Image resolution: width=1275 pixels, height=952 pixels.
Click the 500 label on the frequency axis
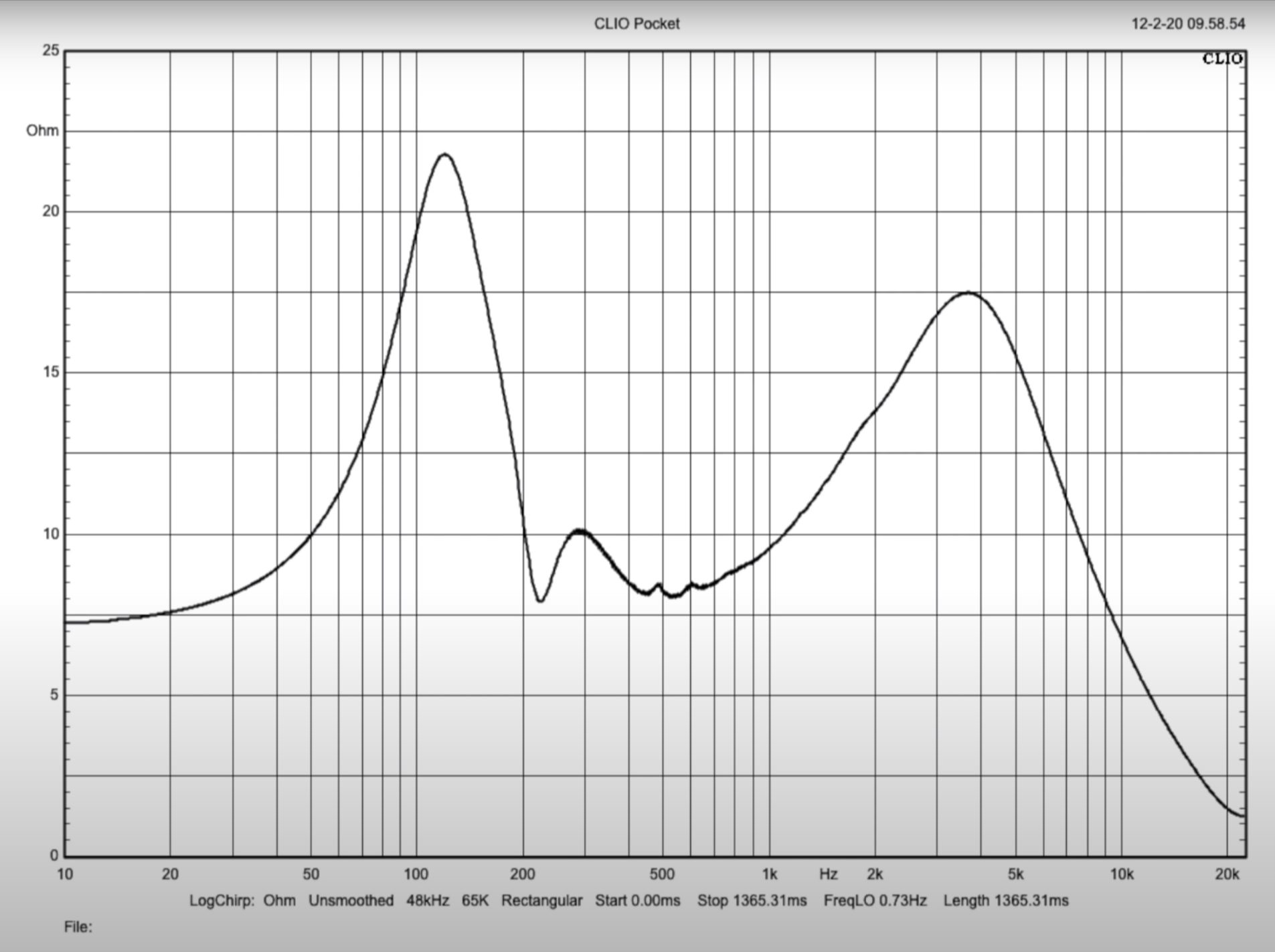coord(662,874)
